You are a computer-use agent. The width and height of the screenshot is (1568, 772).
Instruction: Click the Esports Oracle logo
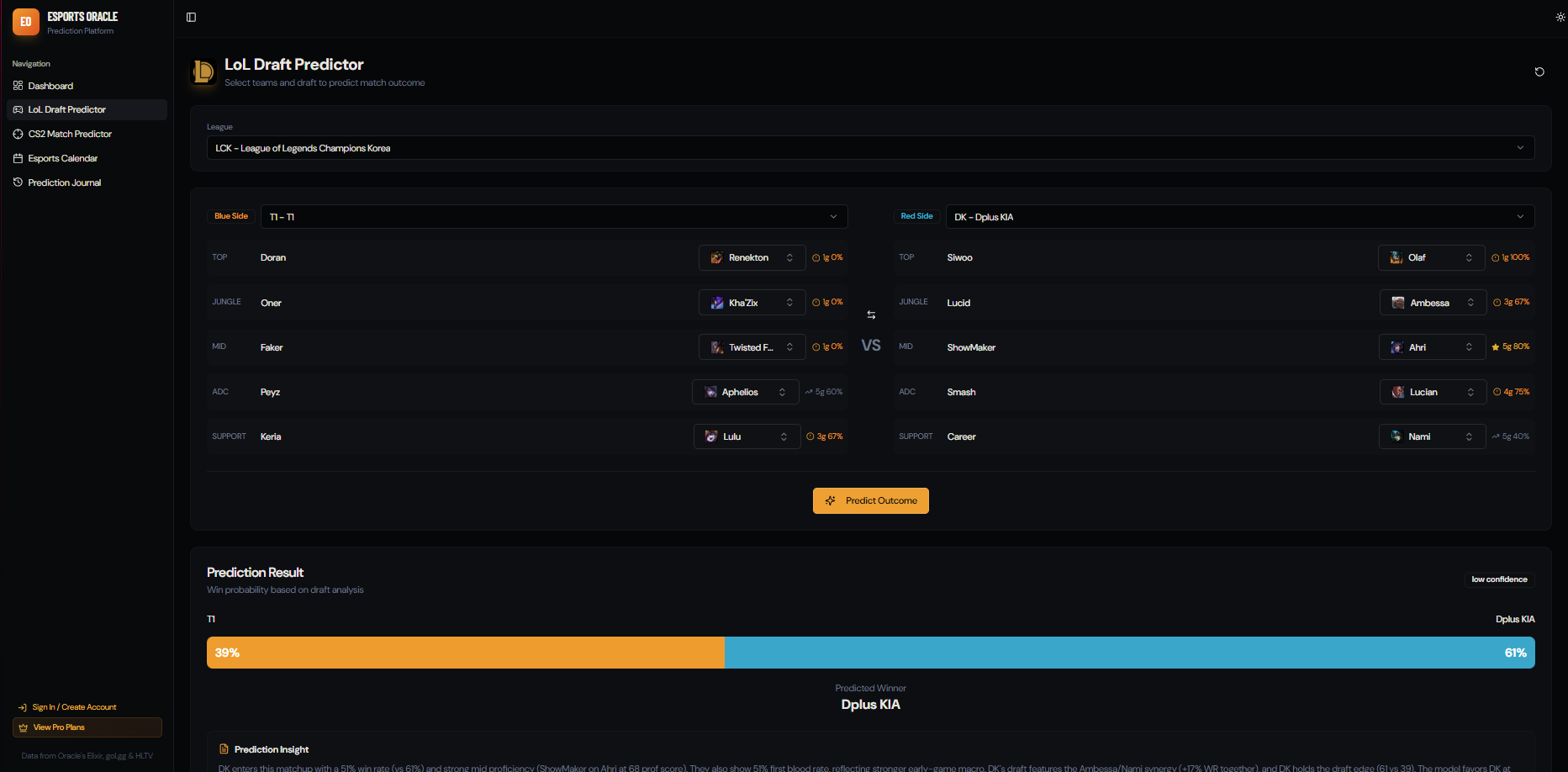[26, 22]
